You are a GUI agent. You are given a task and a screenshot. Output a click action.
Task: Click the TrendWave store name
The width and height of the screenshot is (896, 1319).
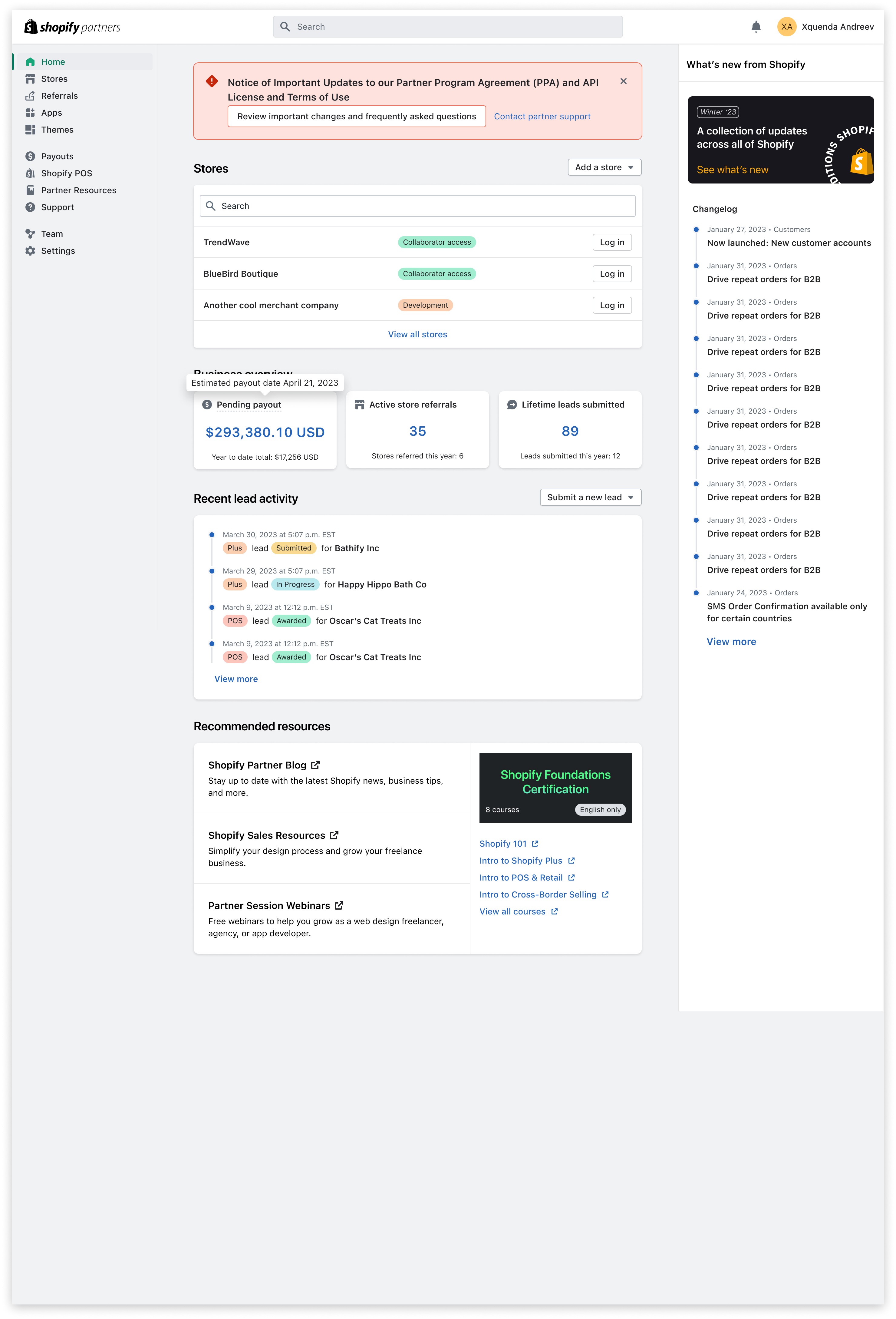[x=226, y=242]
